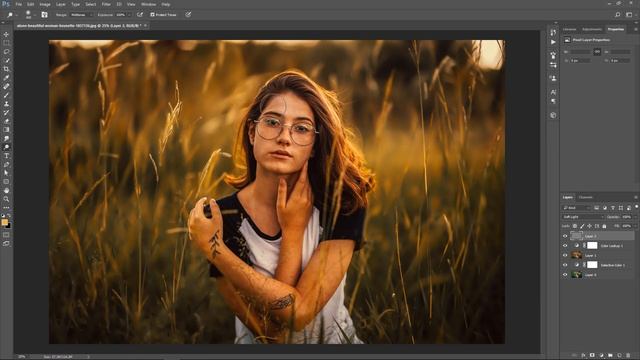640x360 pixels.
Task: Select the Path Selection arrow tool
Action: [6, 173]
